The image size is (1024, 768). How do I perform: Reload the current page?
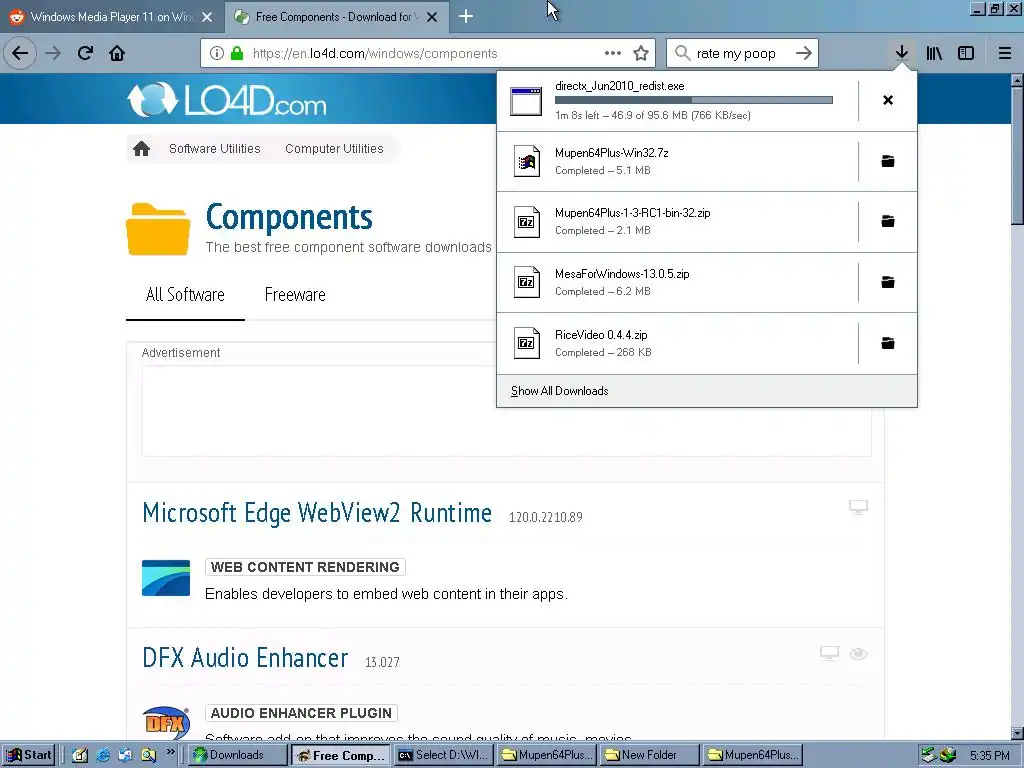click(85, 53)
